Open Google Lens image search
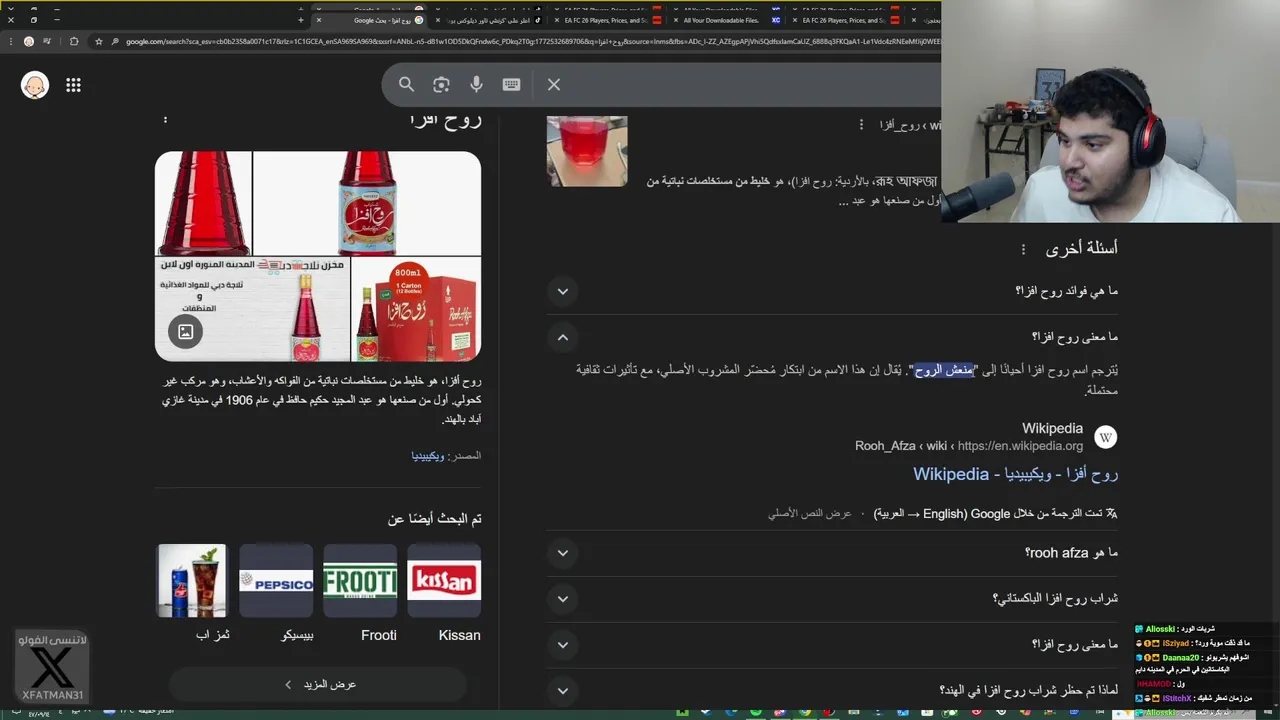The image size is (1280, 720). (x=441, y=85)
